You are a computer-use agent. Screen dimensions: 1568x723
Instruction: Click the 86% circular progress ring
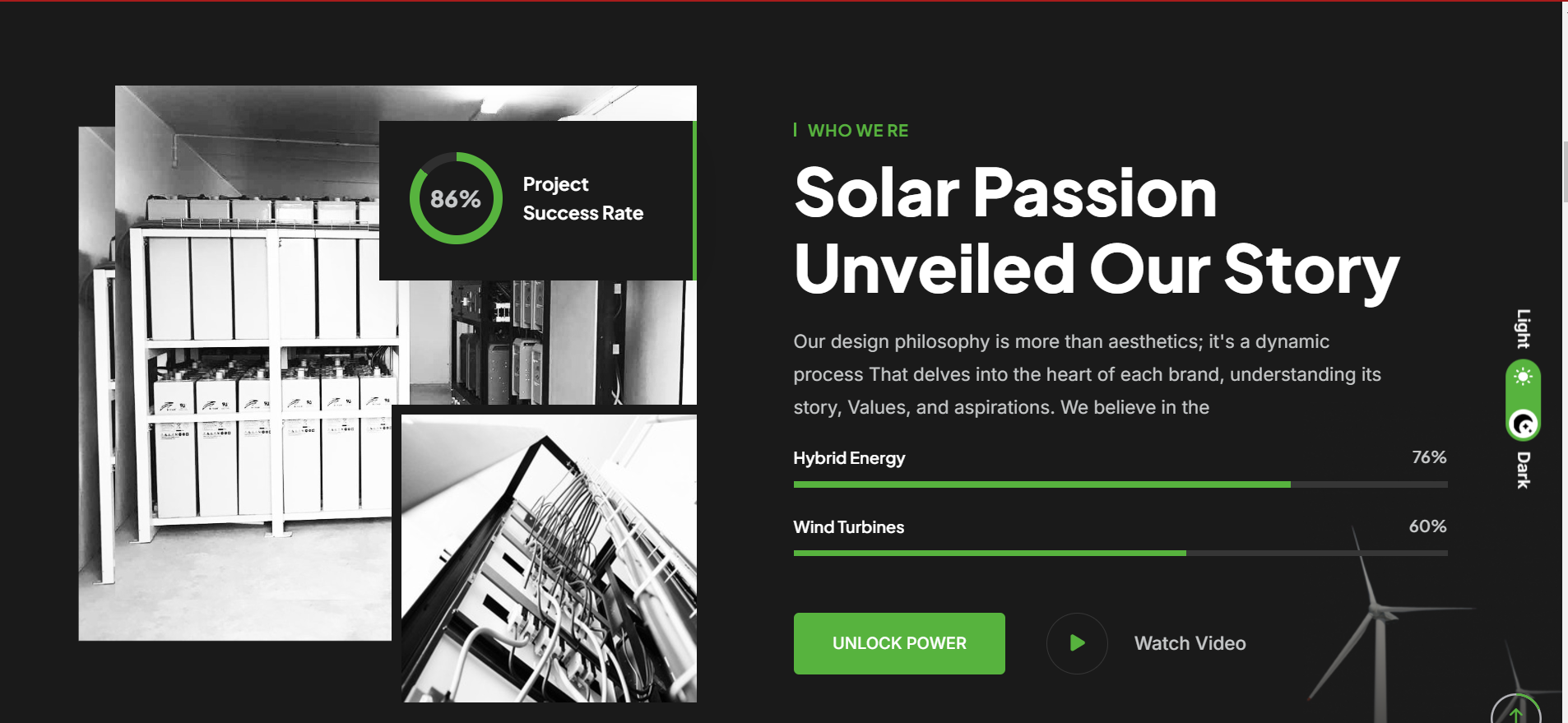(x=456, y=198)
